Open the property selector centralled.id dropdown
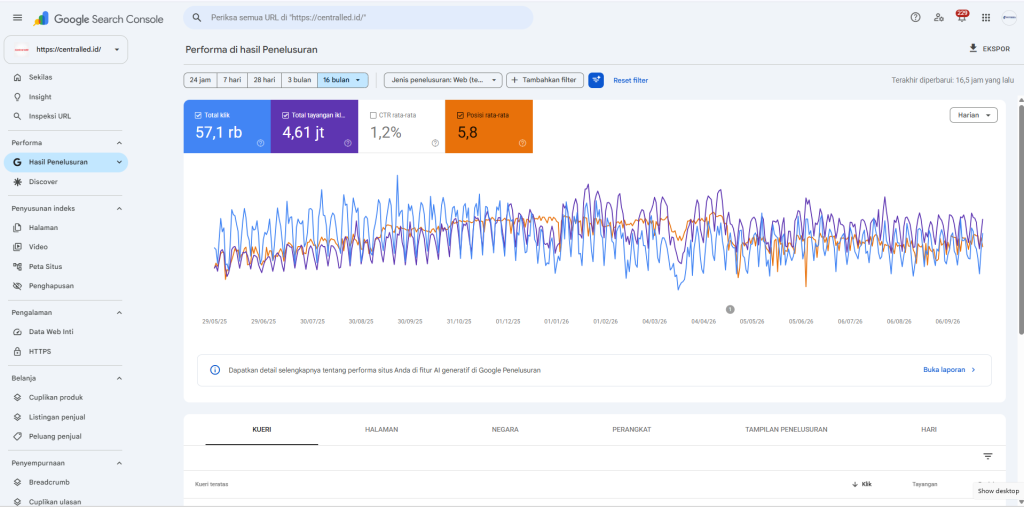This screenshot has height=507, width=1024. click(x=65, y=50)
